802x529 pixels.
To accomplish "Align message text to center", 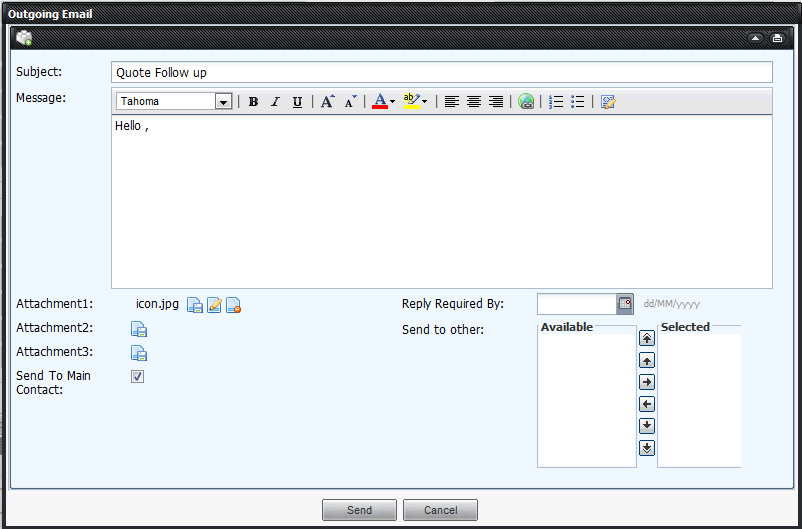I will (474, 102).
